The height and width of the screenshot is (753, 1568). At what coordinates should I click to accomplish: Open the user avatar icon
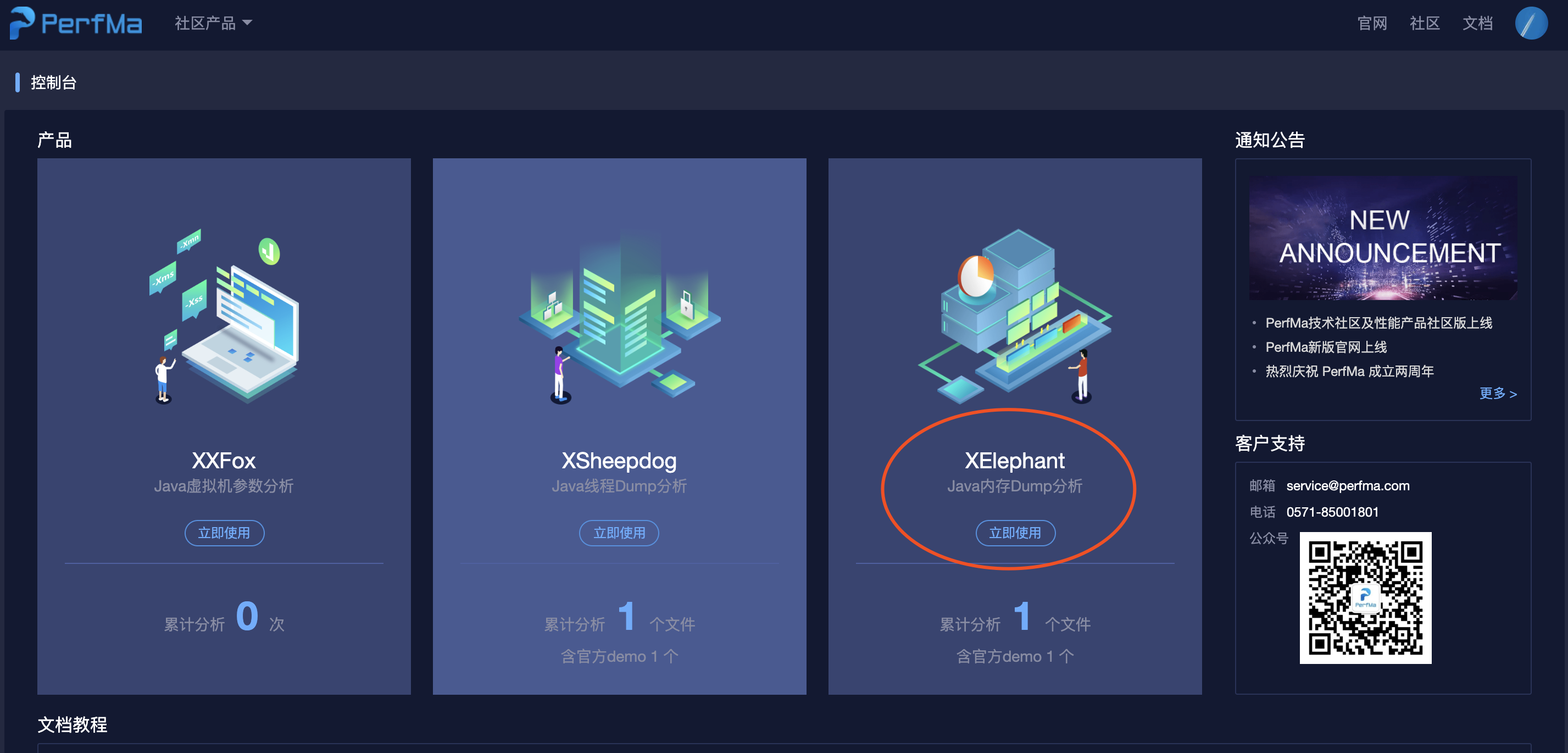point(1531,23)
